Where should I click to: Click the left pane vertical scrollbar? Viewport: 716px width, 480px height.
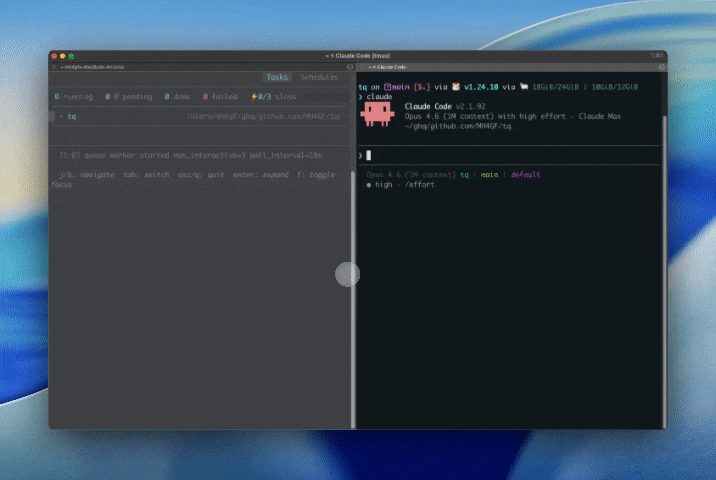tap(353, 300)
